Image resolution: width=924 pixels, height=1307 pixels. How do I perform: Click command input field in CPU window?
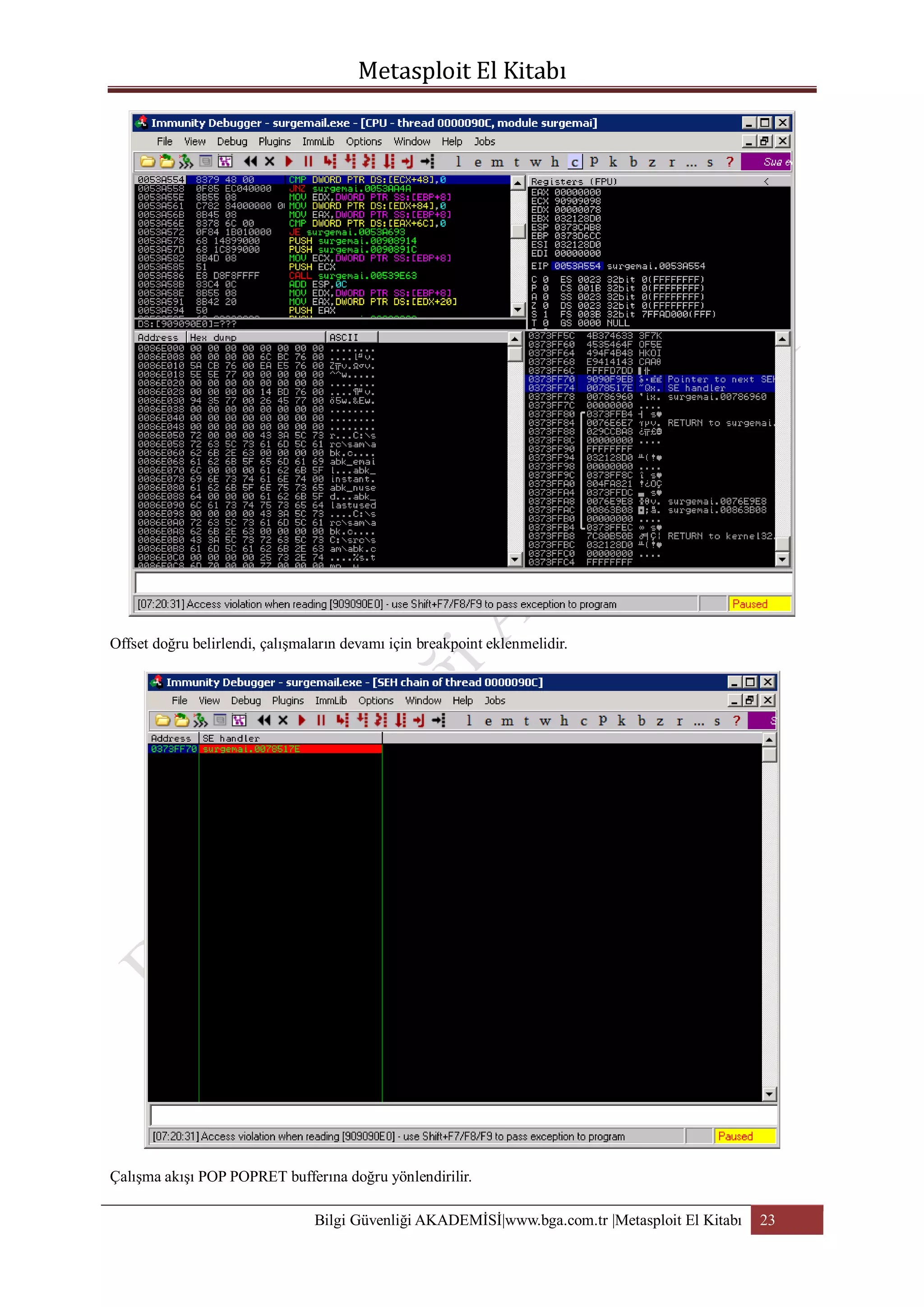[463, 582]
